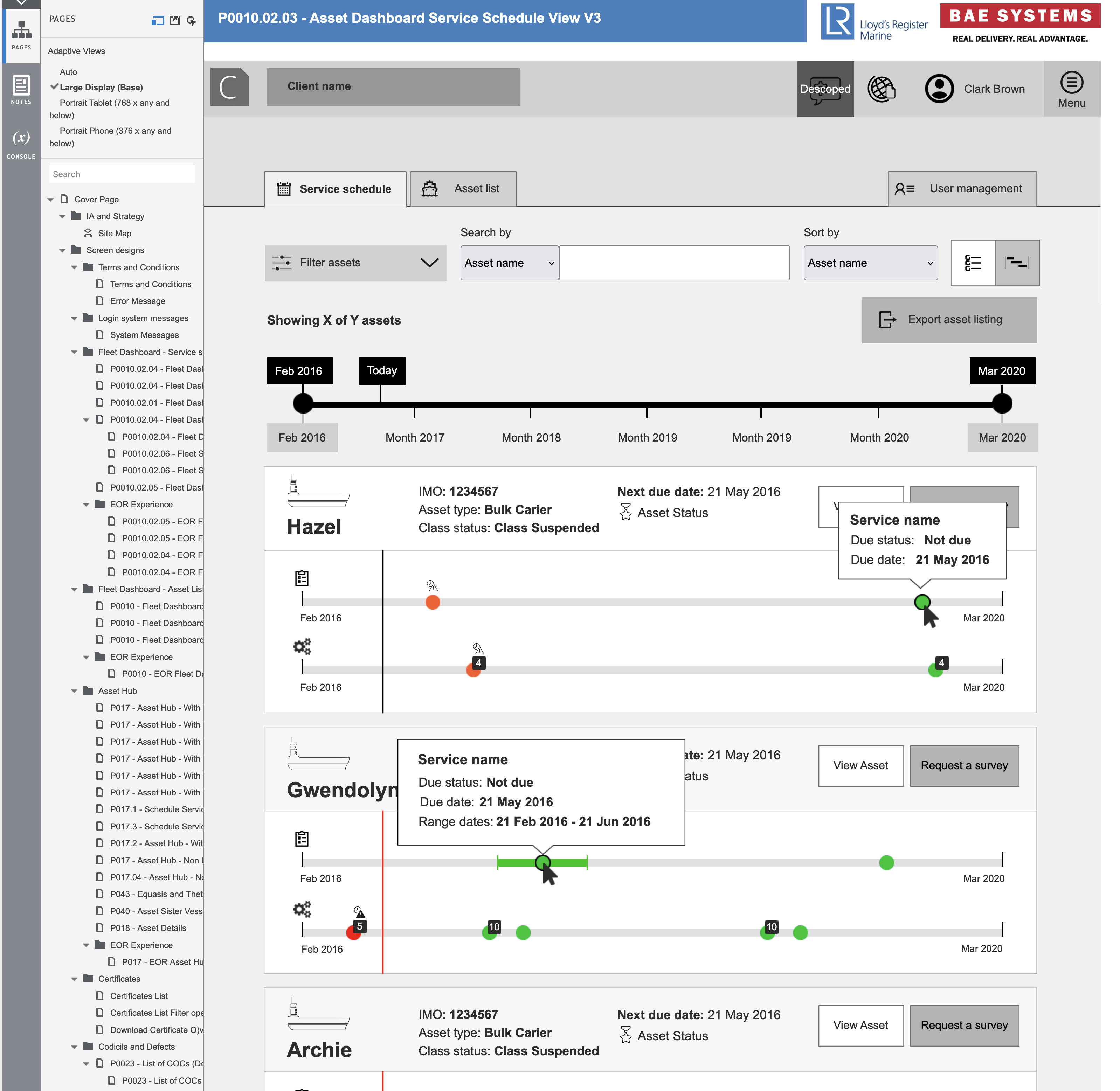Click the Clark Brown user avatar
This screenshot has height=1091, width=1120.
point(939,89)
